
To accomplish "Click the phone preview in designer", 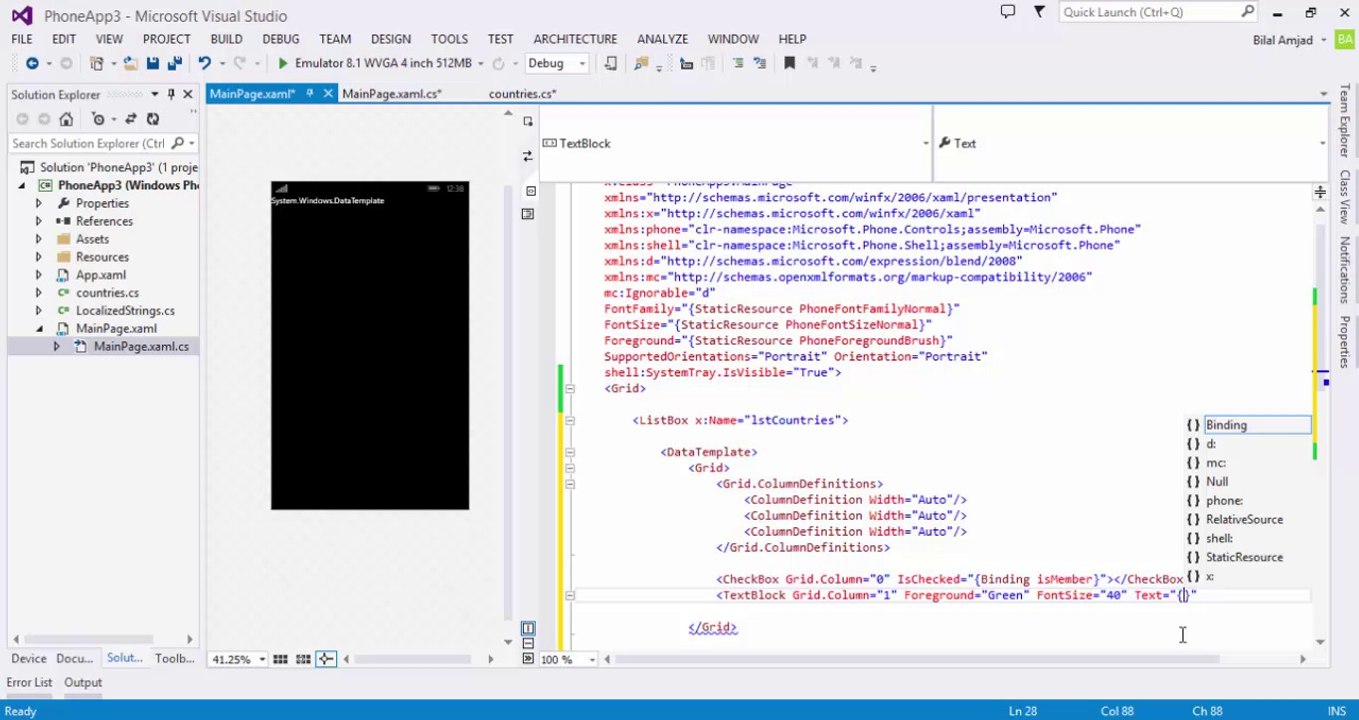I will (370, 345).
